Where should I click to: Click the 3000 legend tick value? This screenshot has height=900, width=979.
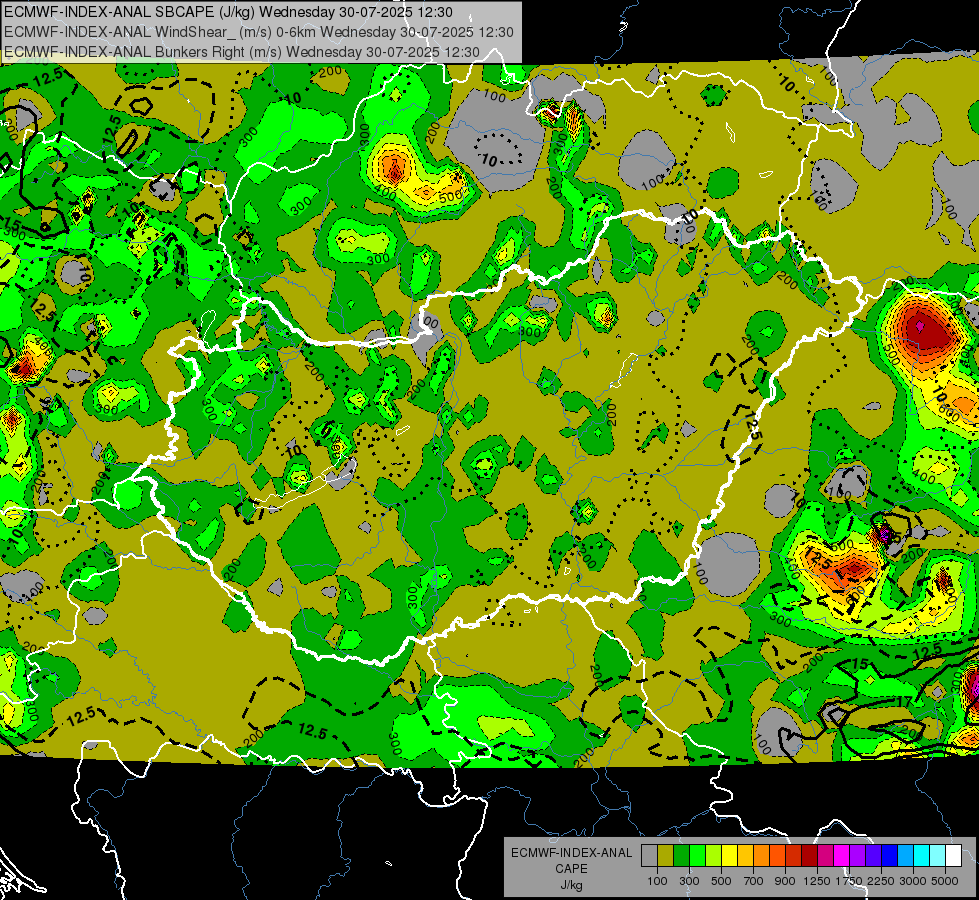[x=913, y=881]
